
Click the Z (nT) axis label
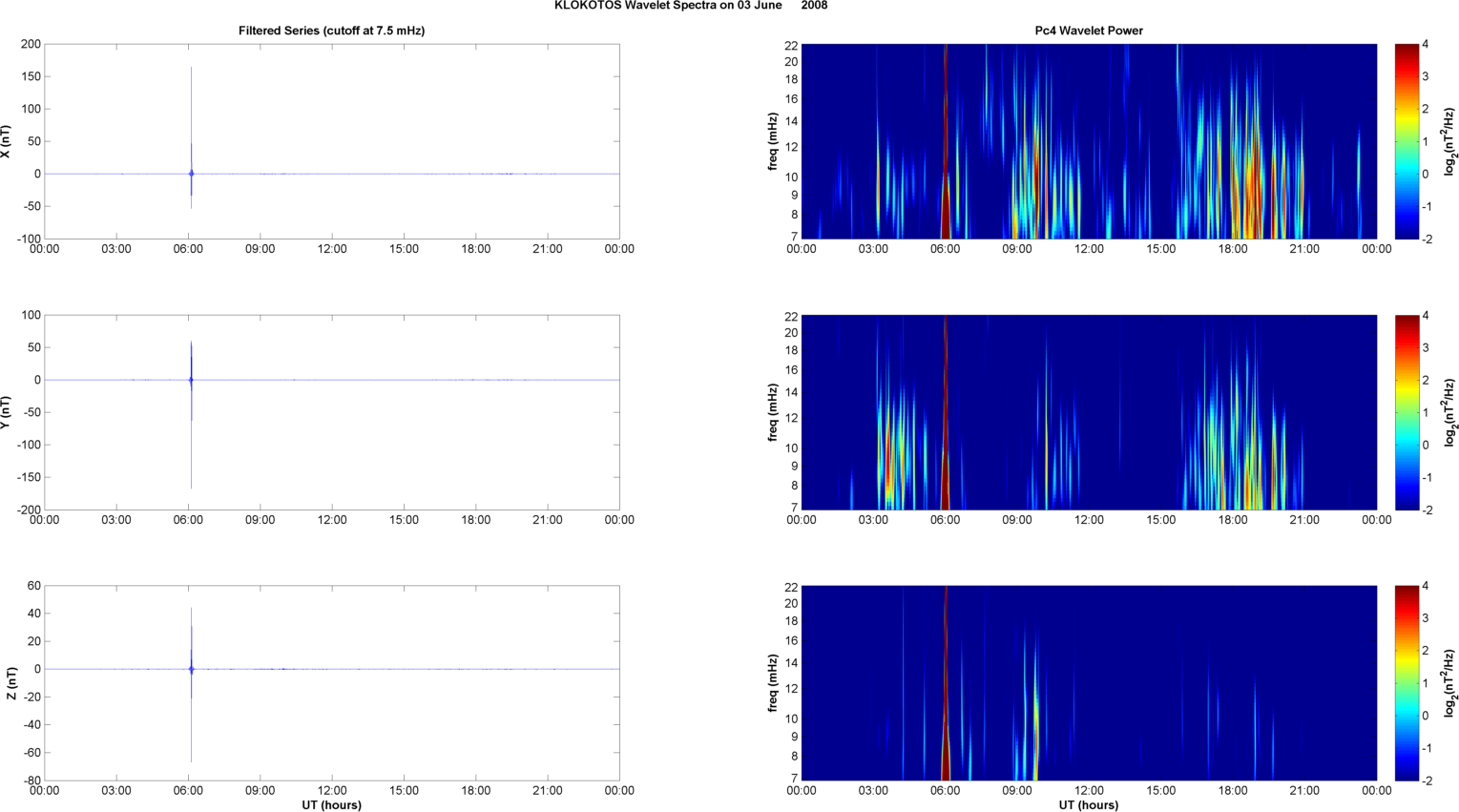coord(10,683)
